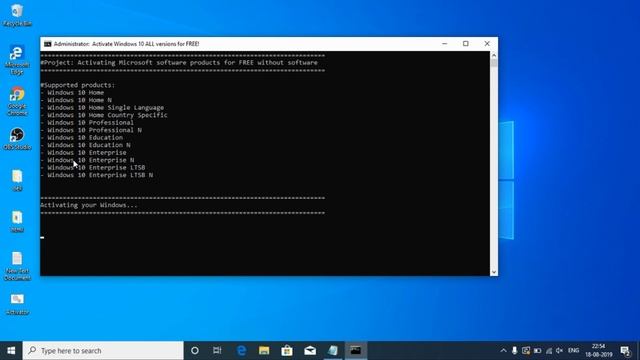Select the New Text Document file icon
The image size is (640, 360).
[17, 265]
